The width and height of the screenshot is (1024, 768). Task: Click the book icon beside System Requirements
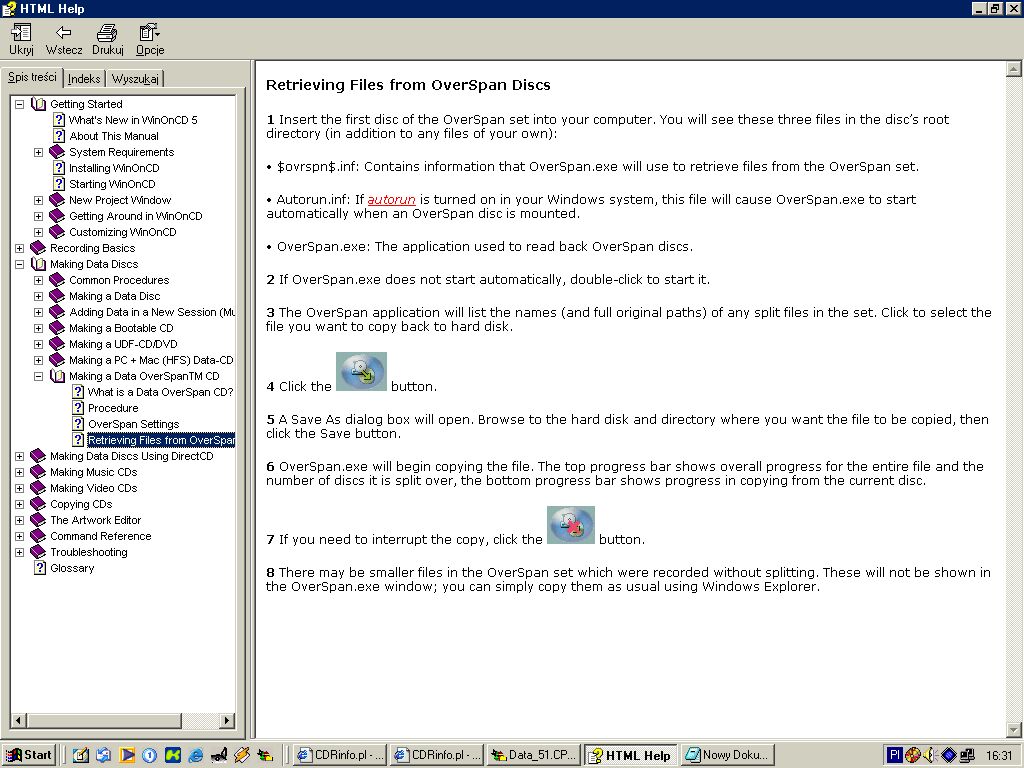click(57, 152)
